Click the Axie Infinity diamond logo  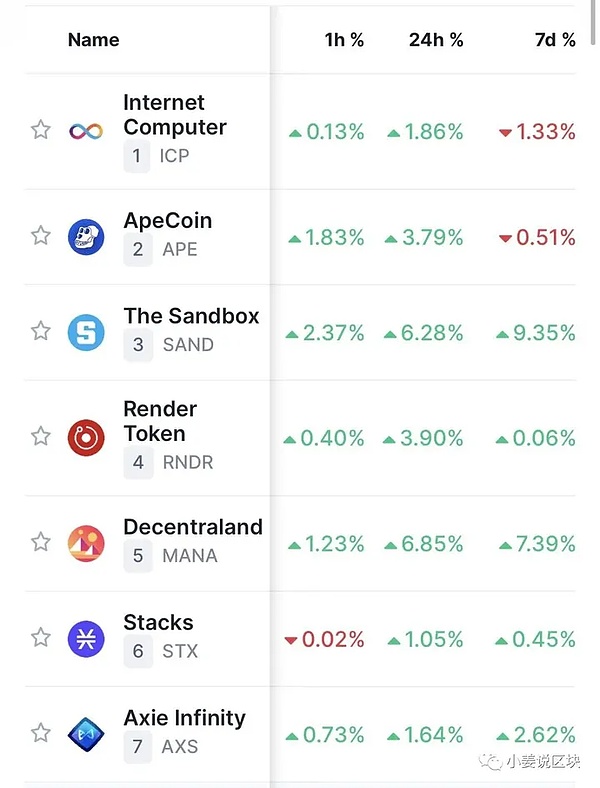point(86,734)
